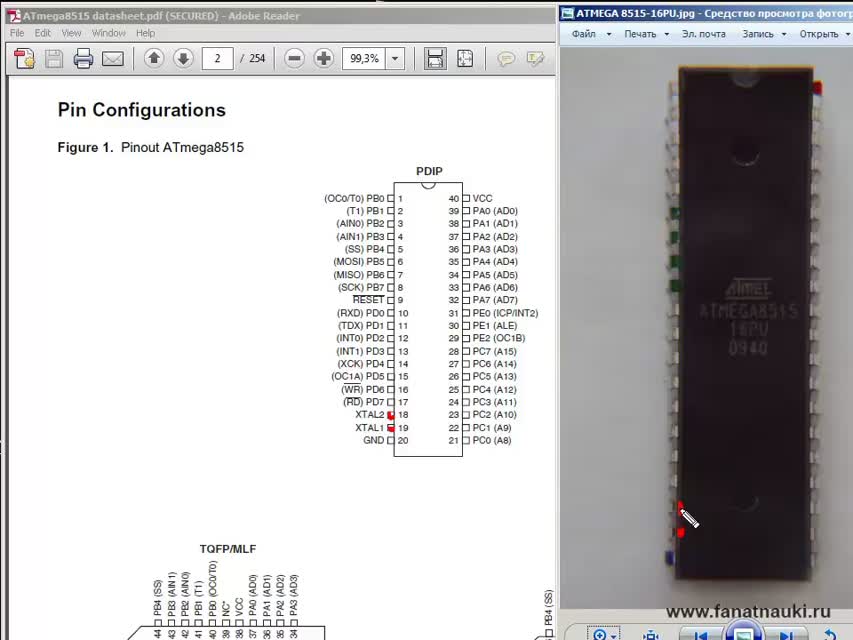
Task: Go to previous page with the up arrow
Action: point(154,58)
